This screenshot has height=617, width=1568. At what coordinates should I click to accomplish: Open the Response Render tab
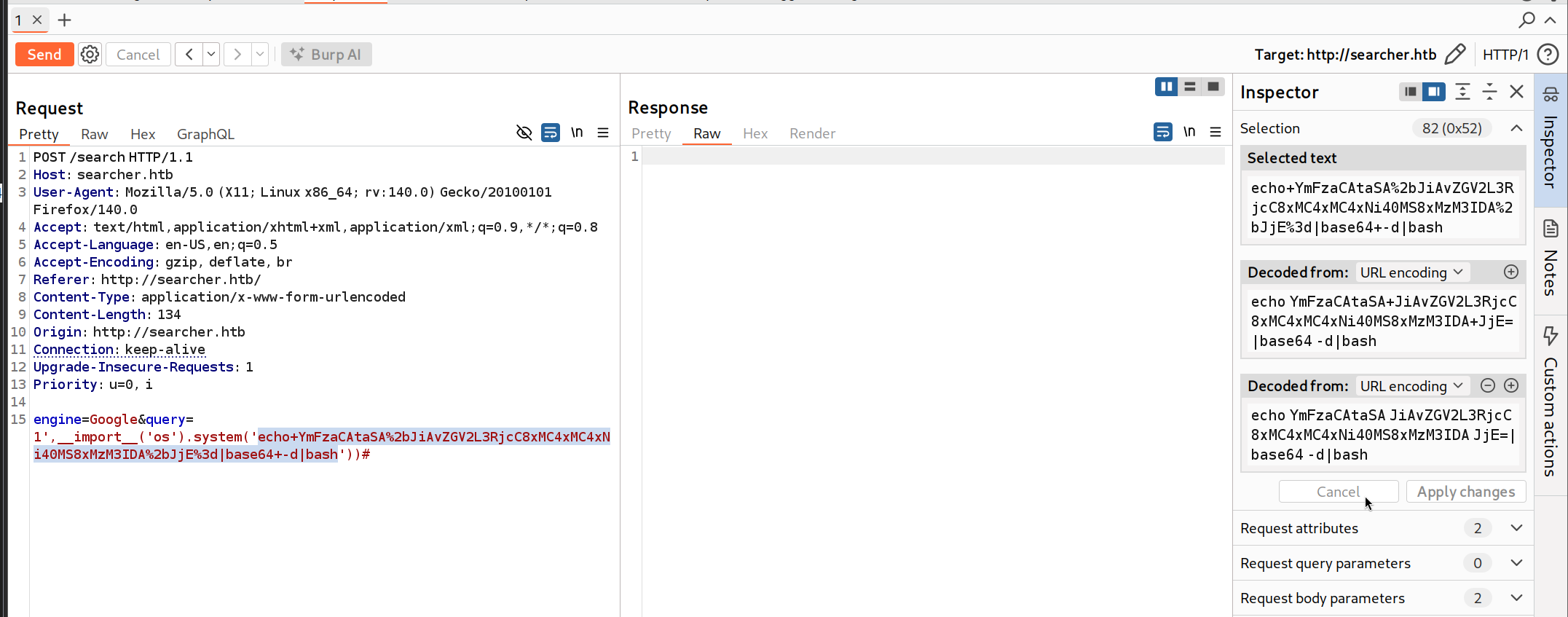812,133
